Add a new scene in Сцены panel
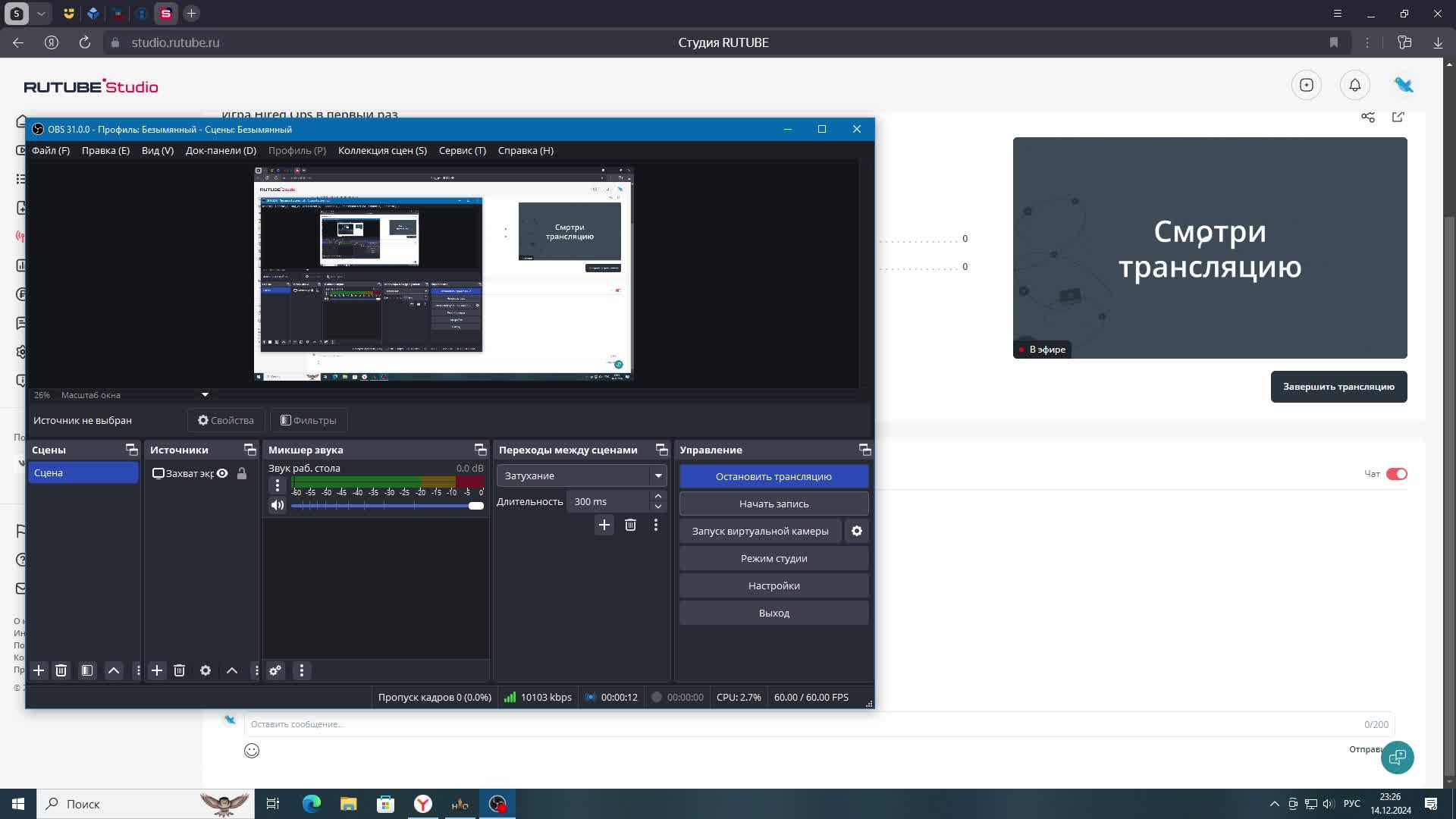 tap(39, 670)
